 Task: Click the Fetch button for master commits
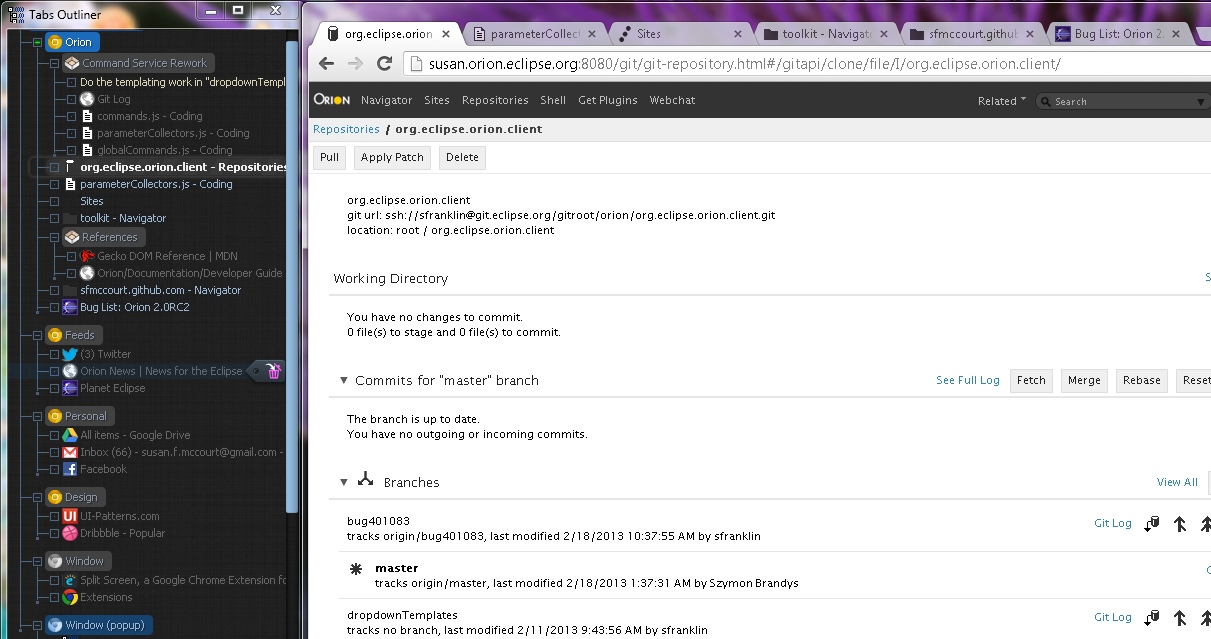(x=1031, y=380)
